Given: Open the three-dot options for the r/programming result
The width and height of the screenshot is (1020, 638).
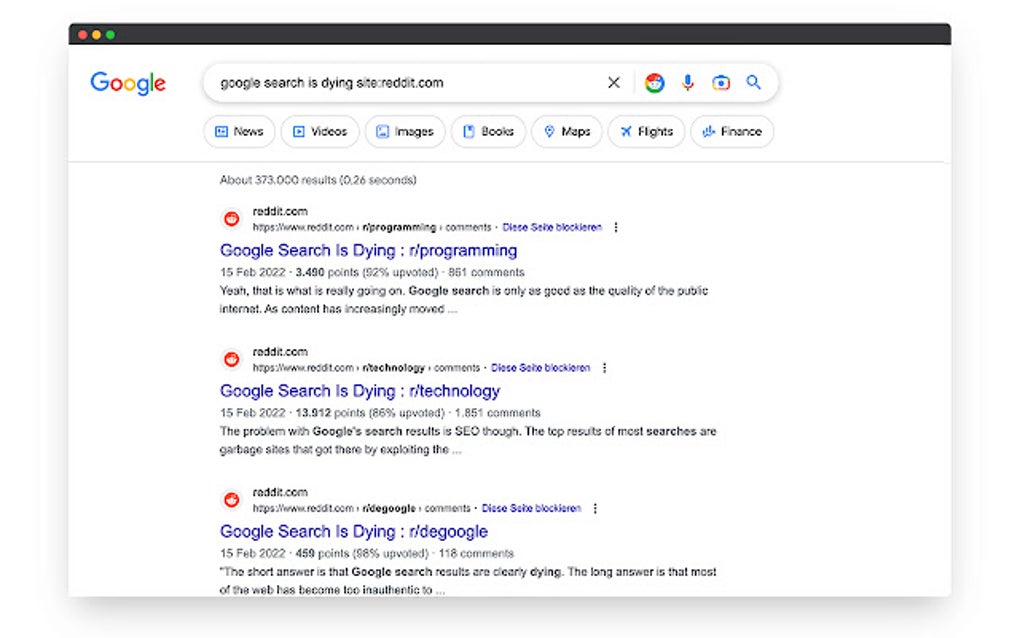Looking at the screenshot, I should click(x=616, y=227).
